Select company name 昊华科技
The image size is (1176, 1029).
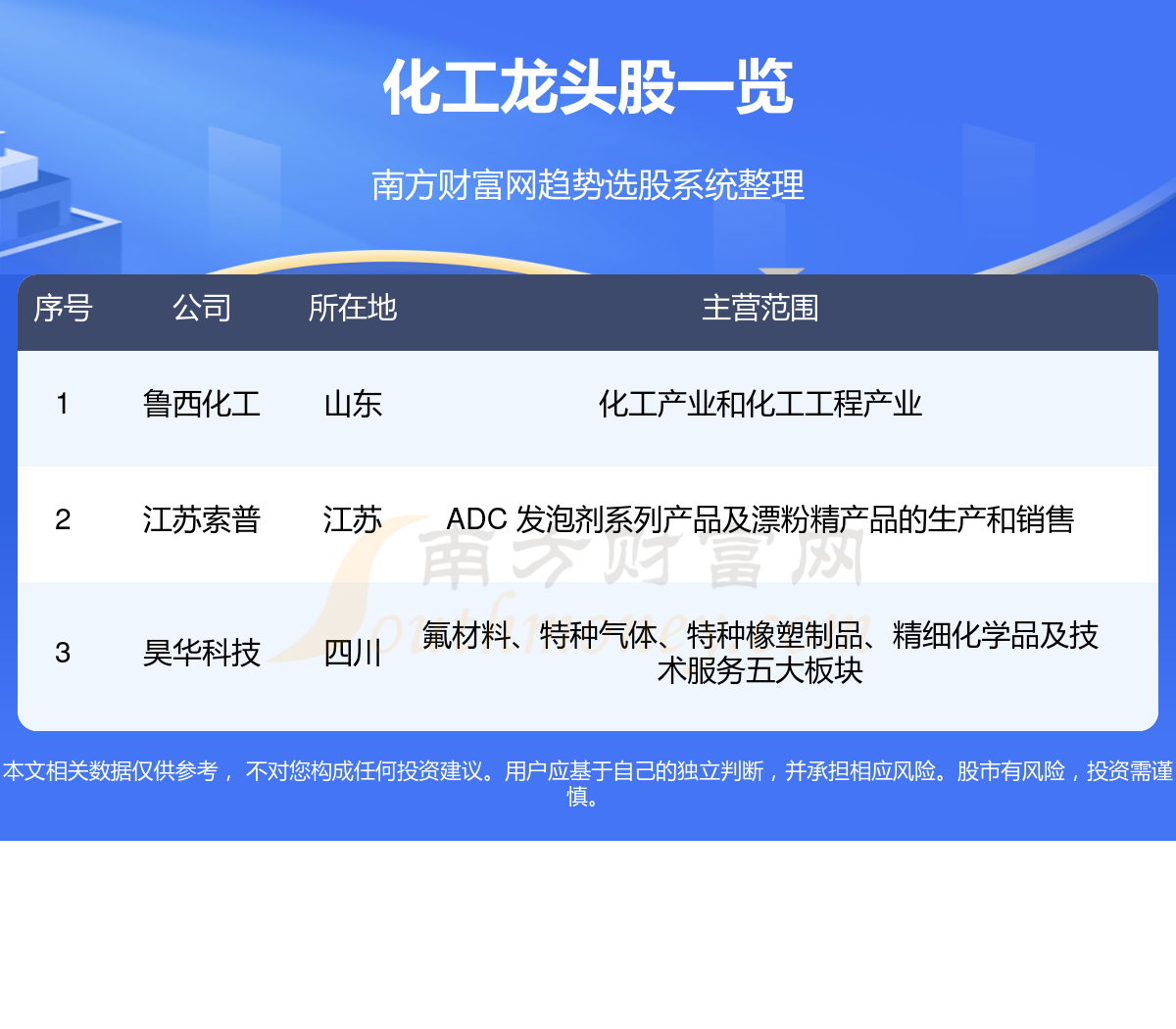pyautogui.click(x=202, y=653)
